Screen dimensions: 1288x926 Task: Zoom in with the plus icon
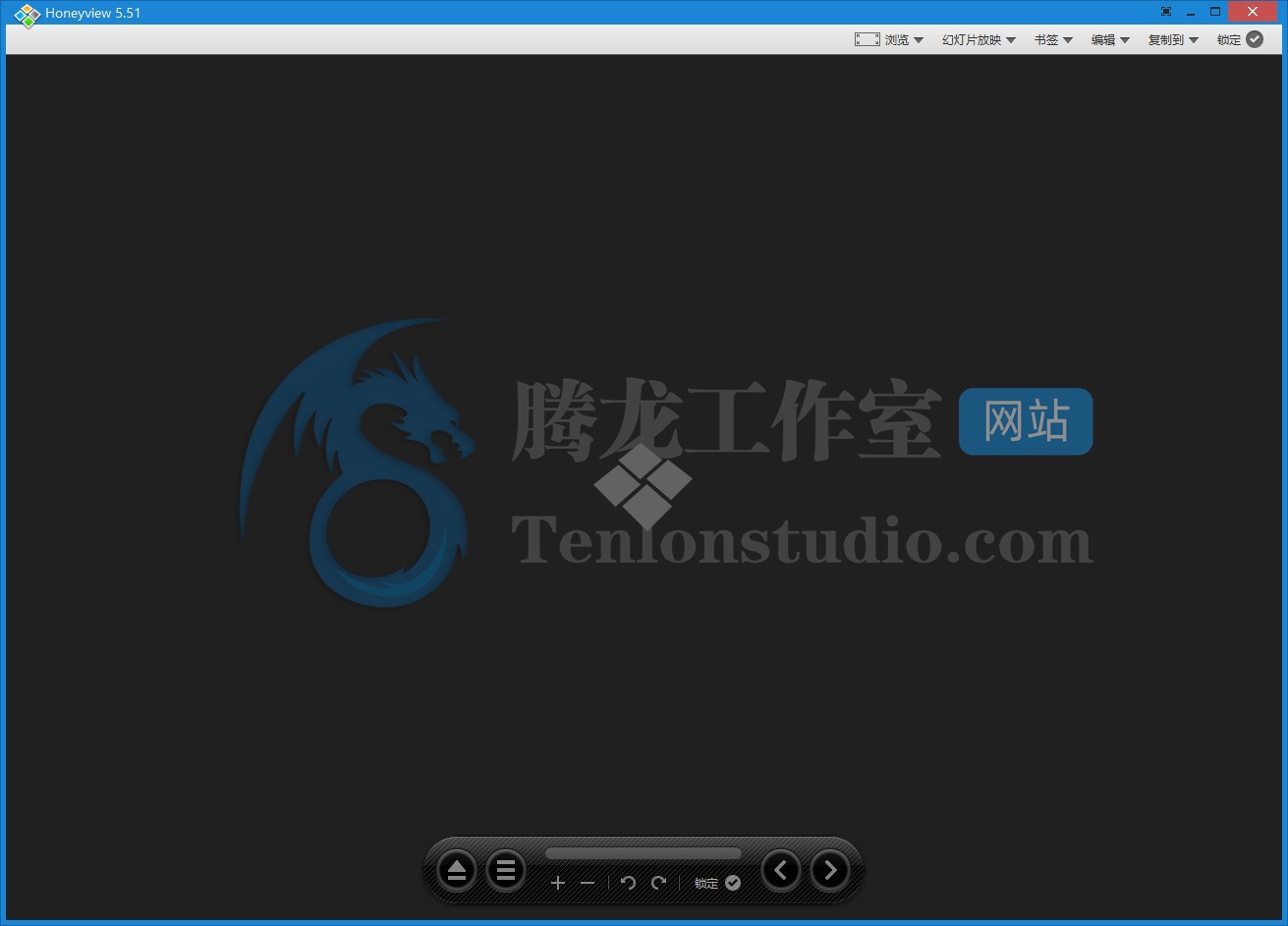(x=558, y=883)
